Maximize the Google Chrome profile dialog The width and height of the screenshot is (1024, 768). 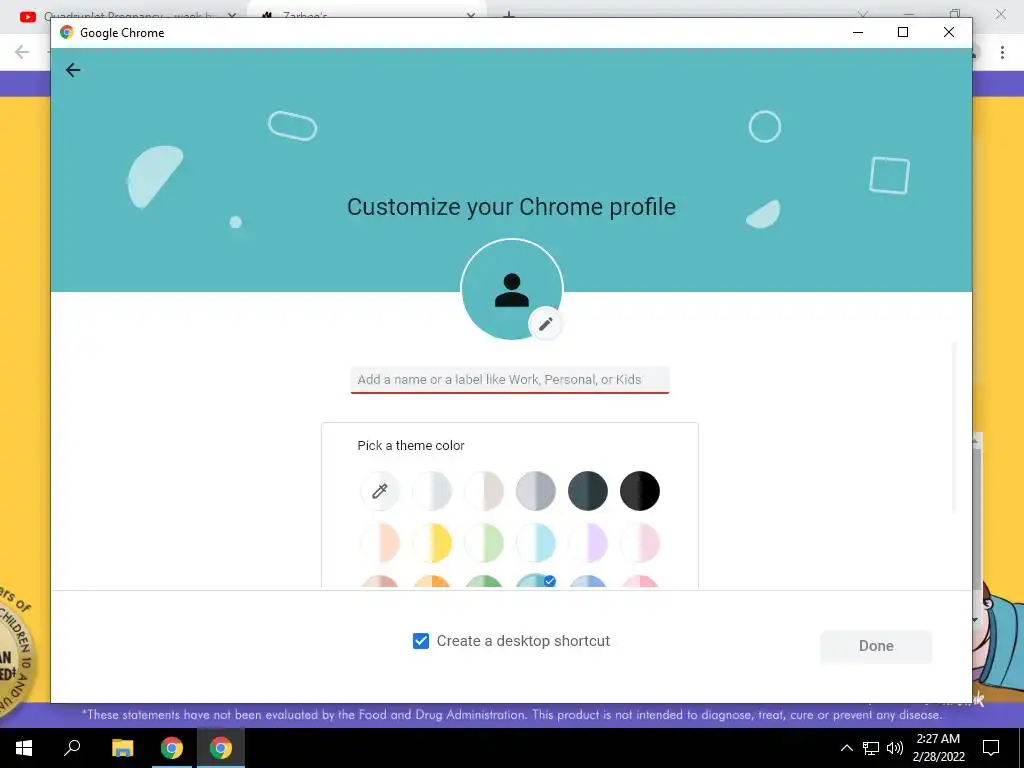903,32
